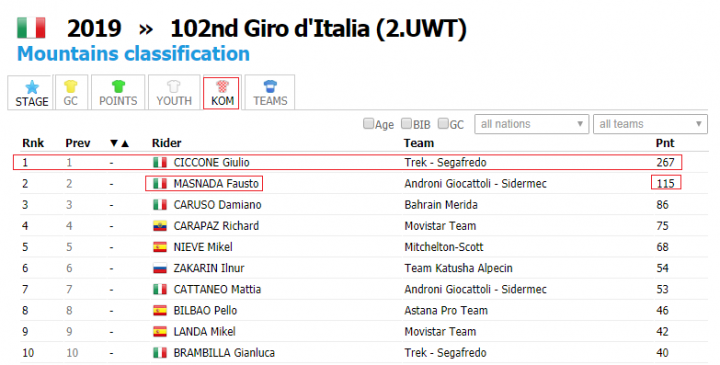Click the polka-dot KOM jersey icon
The height and width of the screenshot is (365, 720).
pyautogui.click(x=222, y=86)
